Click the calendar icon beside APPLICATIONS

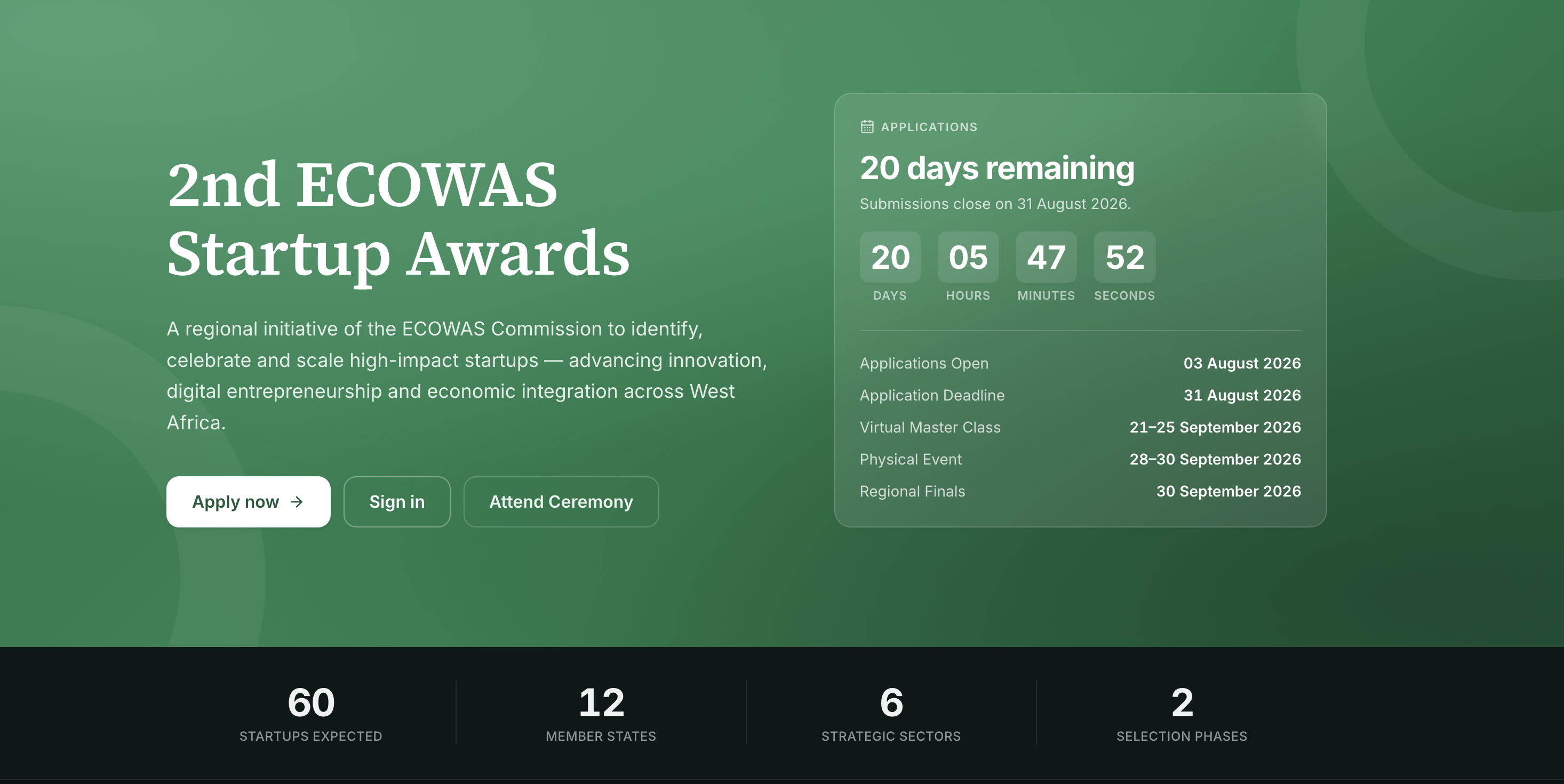click(867, 127)
